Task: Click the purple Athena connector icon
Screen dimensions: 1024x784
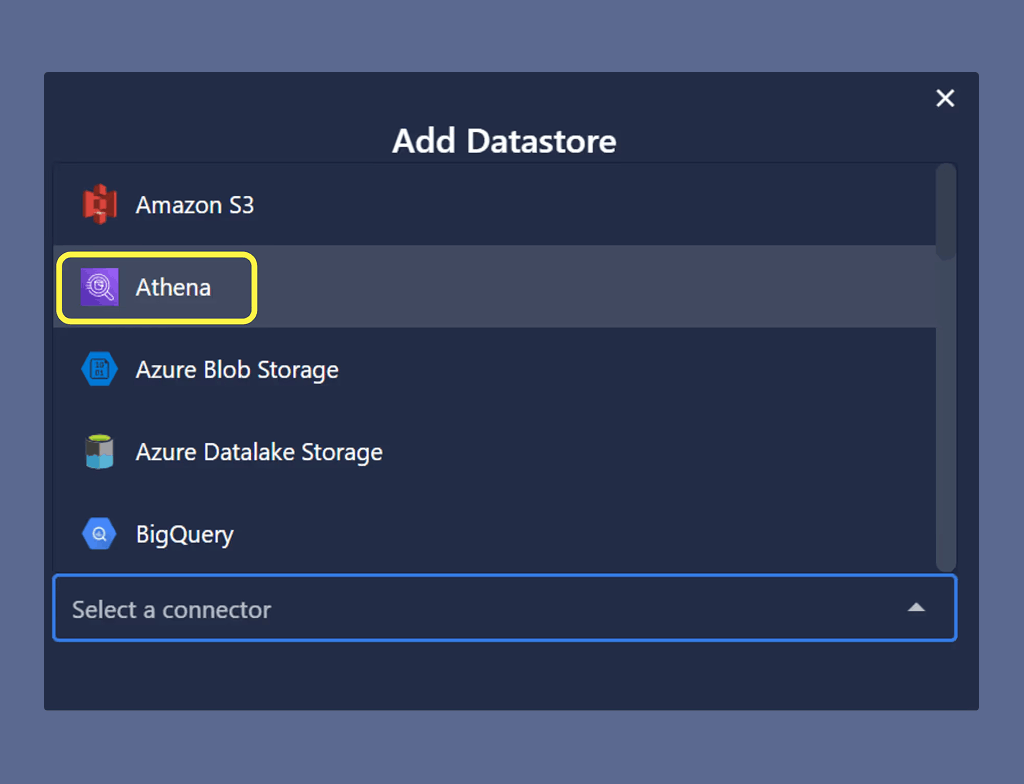Action: 99,287
